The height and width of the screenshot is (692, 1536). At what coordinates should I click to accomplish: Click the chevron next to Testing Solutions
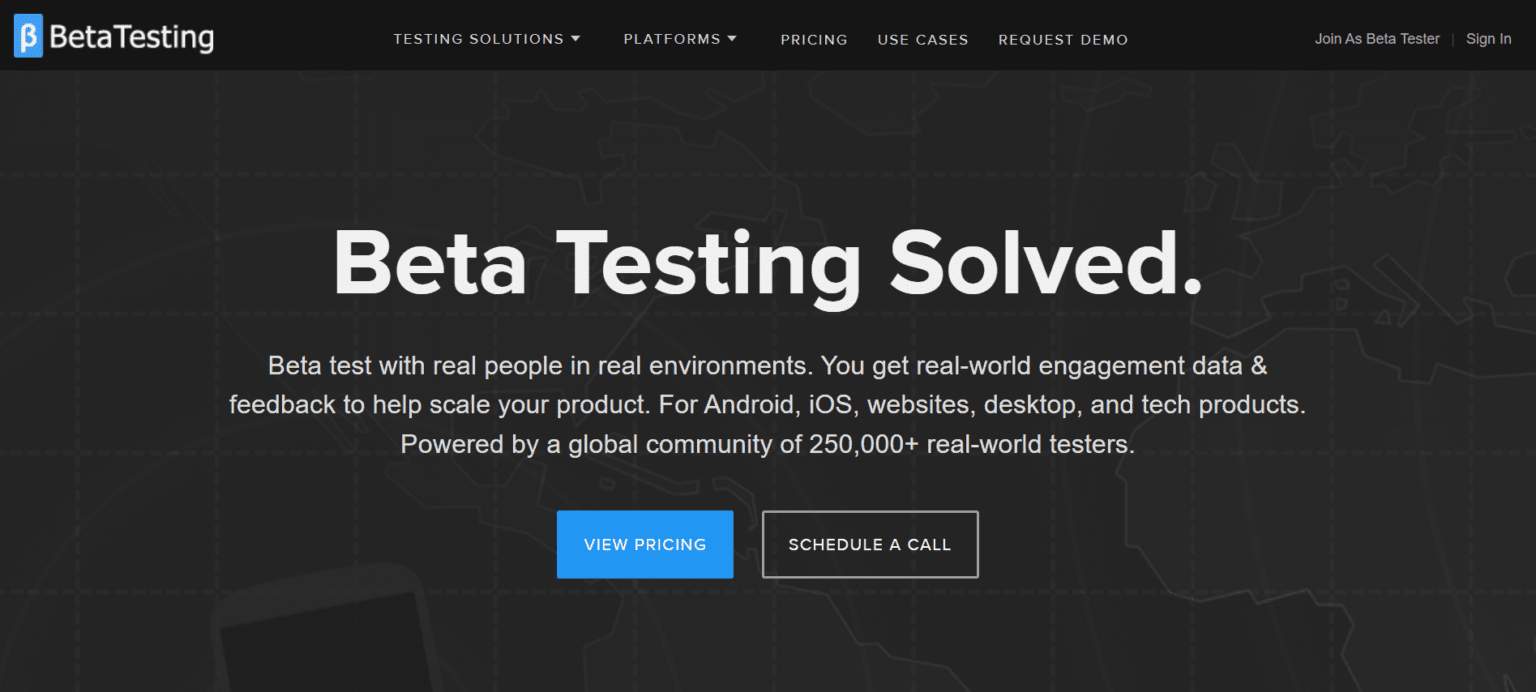pyautogui.click(x=576, y=39)
